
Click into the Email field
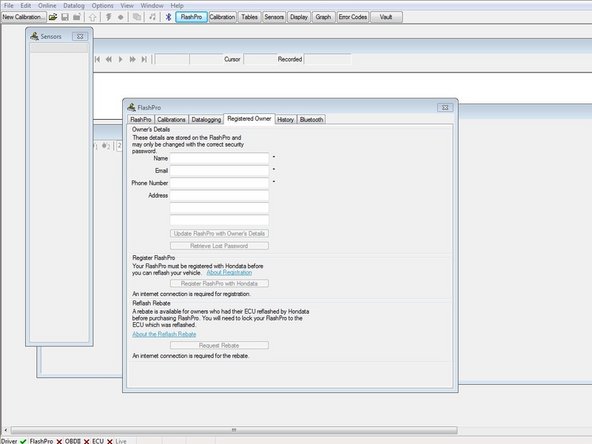[x=219, y=171]
